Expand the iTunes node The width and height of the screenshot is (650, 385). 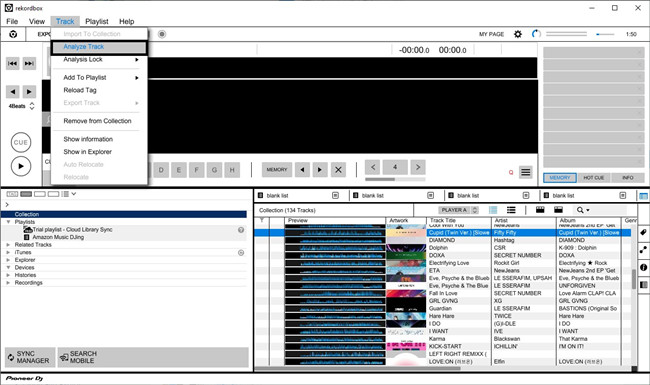click(x=8, y=252)
